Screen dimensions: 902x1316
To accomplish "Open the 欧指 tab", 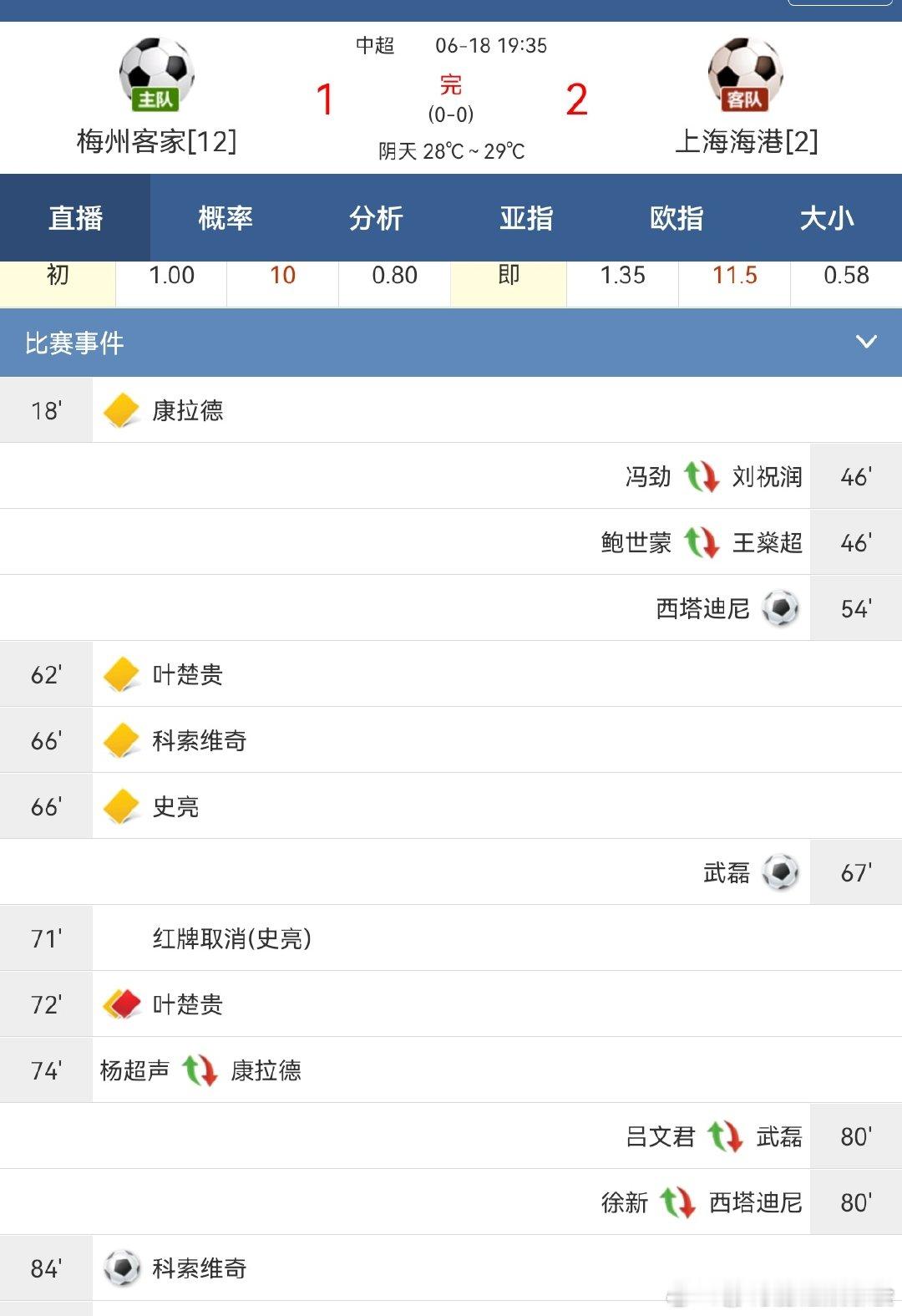I will [x=676, y=218].
